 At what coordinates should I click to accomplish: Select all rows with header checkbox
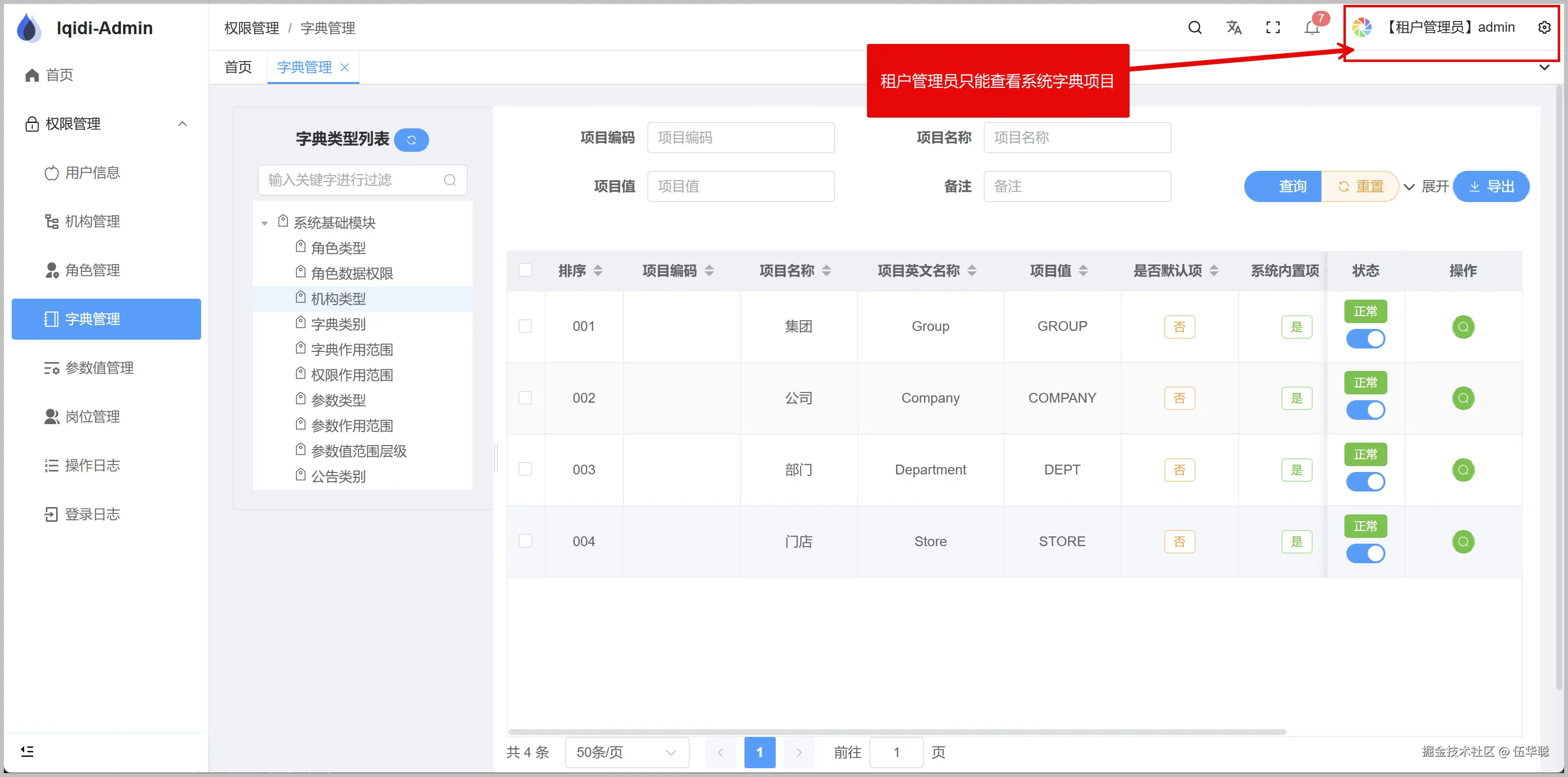click(x=525, y=270)
